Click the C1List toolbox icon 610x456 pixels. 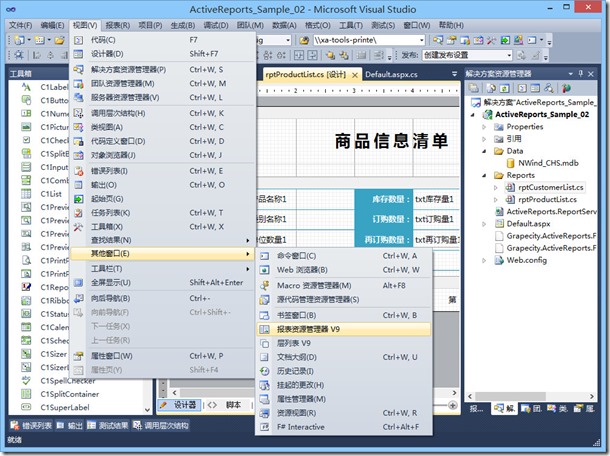click(26, 194)
